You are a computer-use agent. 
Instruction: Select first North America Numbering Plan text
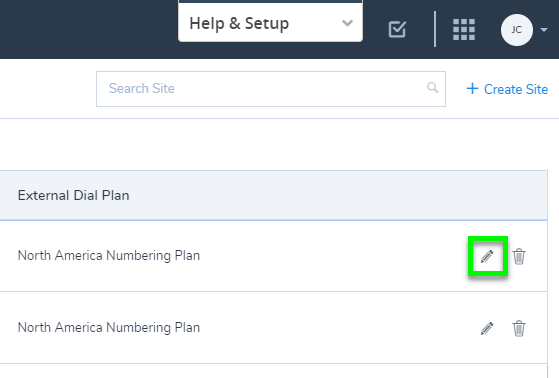point(109,256)
